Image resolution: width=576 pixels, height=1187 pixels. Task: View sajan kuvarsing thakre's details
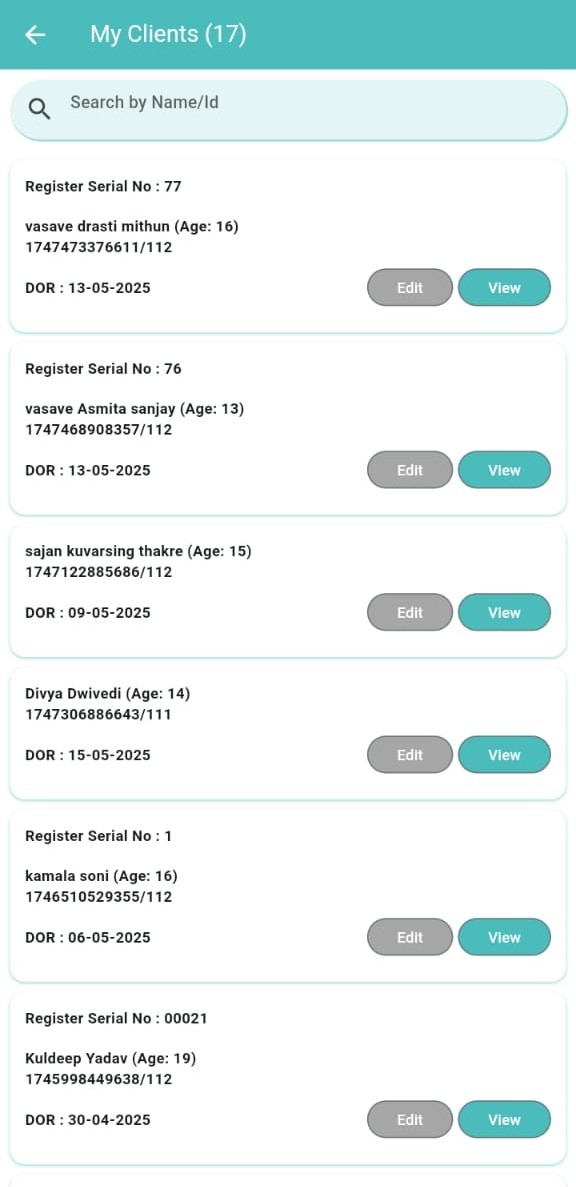[x=504, y=612]
